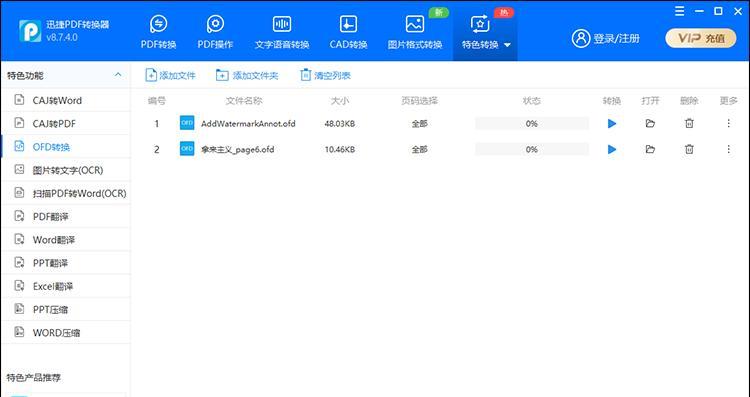Collapse the 特色功能 section chevron
The height and width of the screenshot is (397, 750).
pos(118,75)
